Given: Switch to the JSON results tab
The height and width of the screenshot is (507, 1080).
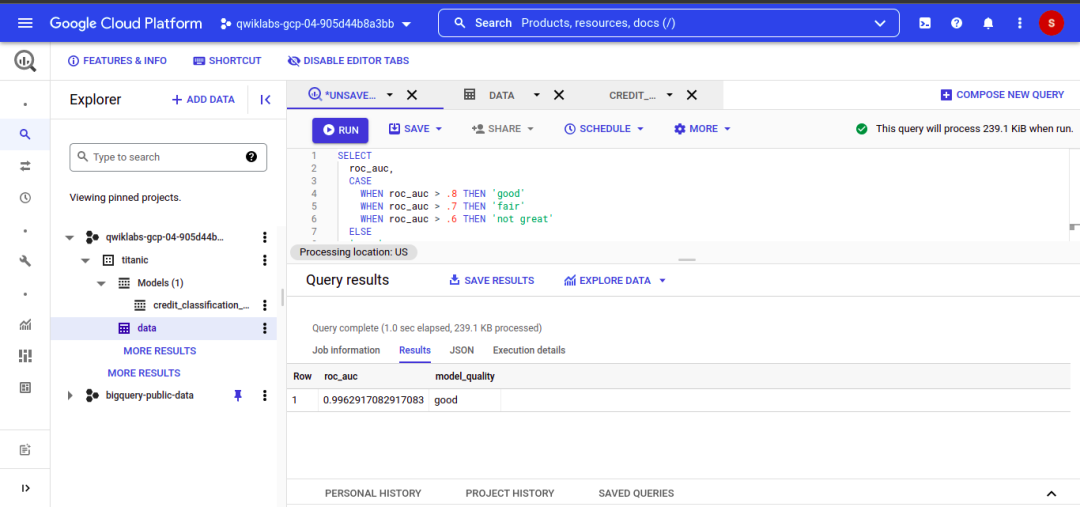Looking at the screenshot, I should 462,350.
